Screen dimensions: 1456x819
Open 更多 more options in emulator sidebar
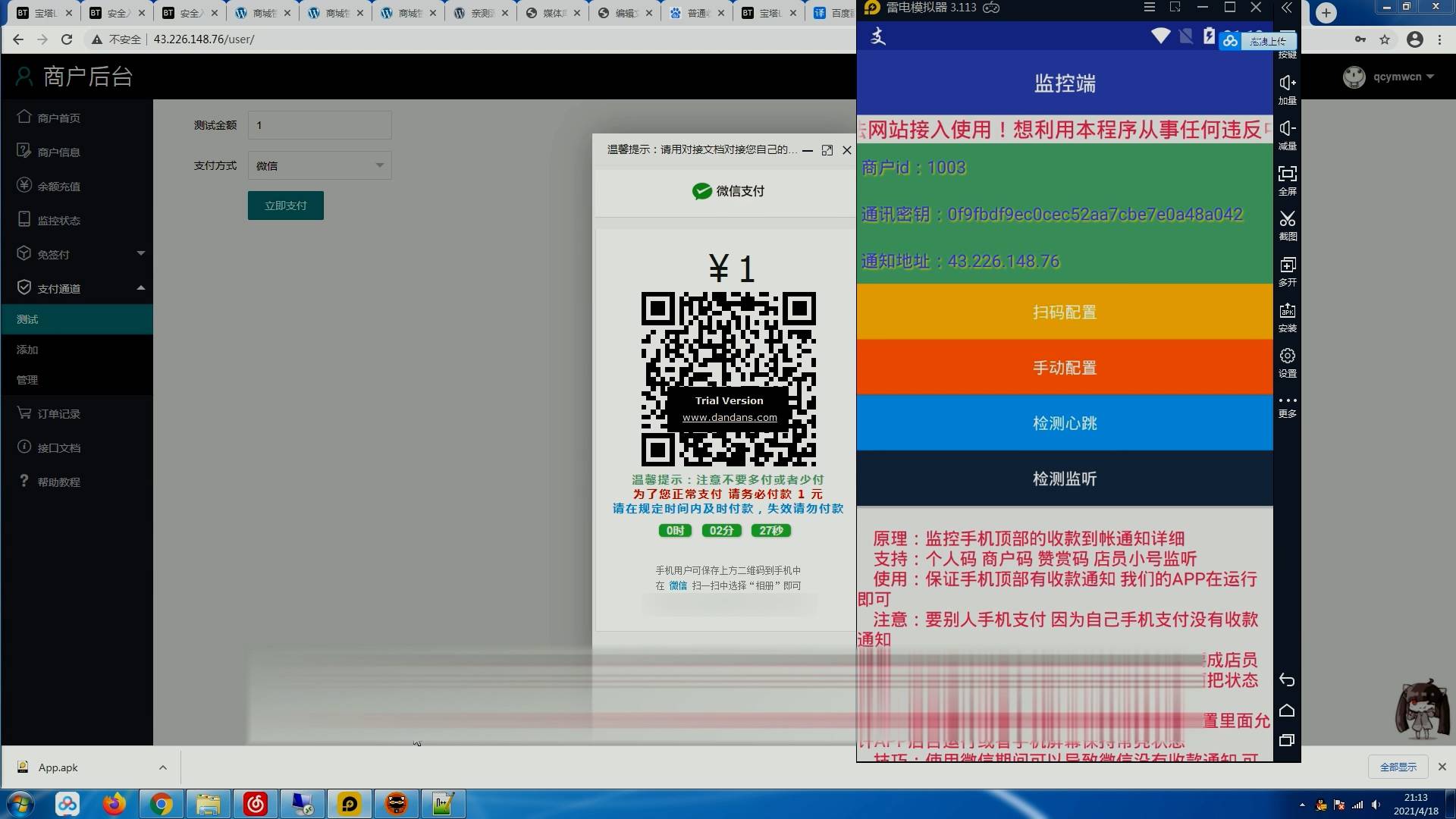pyautogui.click(x=1288, y=406)
